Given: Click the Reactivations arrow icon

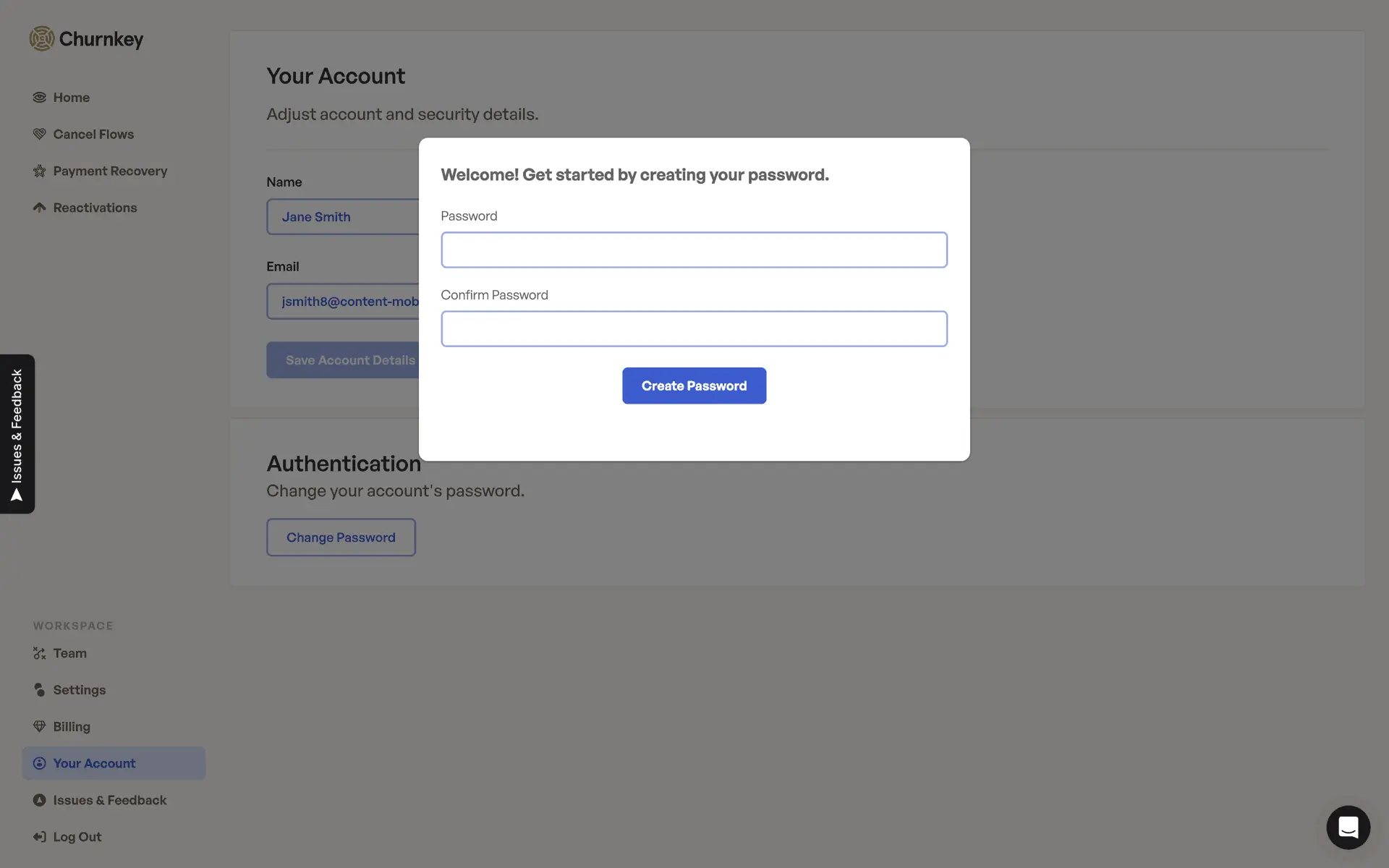Looking at the screenshot, I should pyautogui.click(x=39, y=208).
